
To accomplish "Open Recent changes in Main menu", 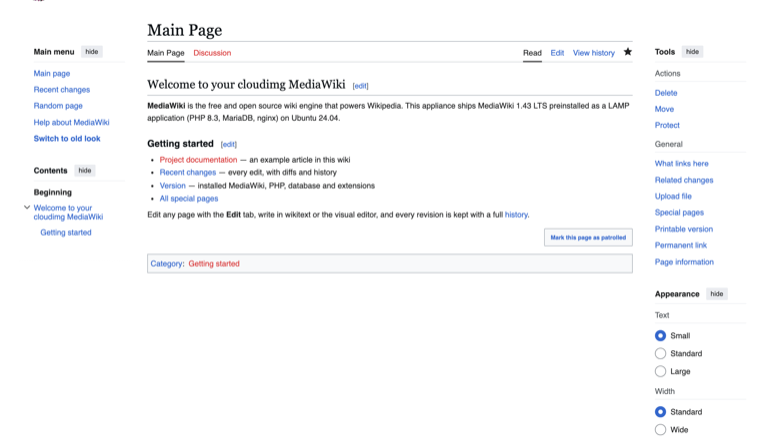I will [x=62, y=89].
